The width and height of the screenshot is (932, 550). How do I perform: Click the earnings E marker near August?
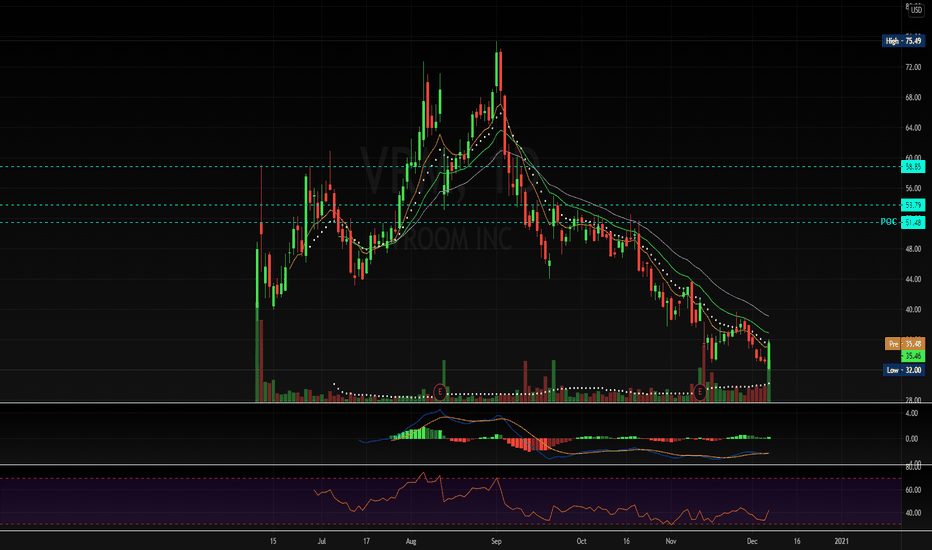[x=440, y=392]
